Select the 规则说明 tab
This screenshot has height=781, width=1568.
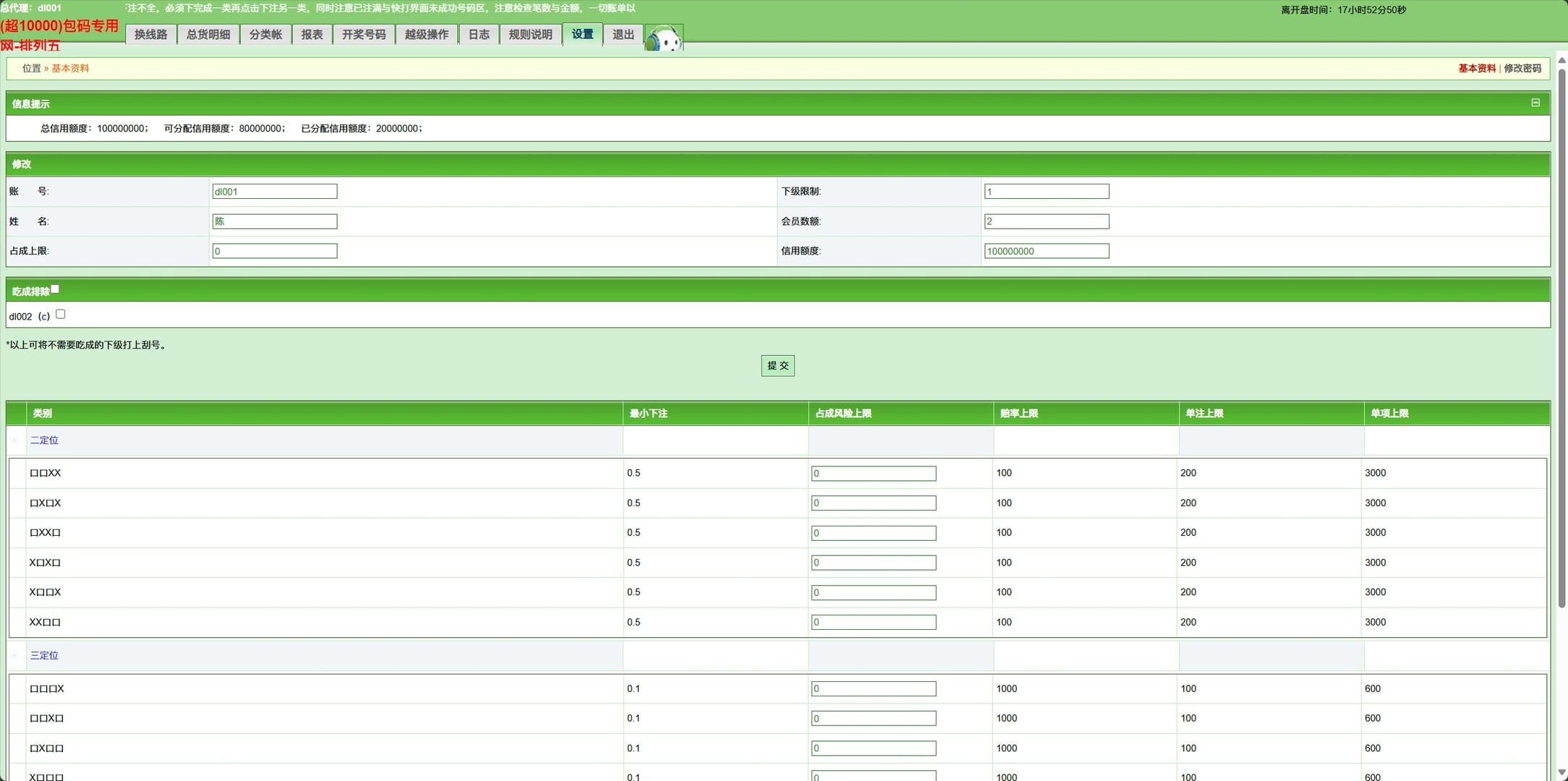point(530,35)
